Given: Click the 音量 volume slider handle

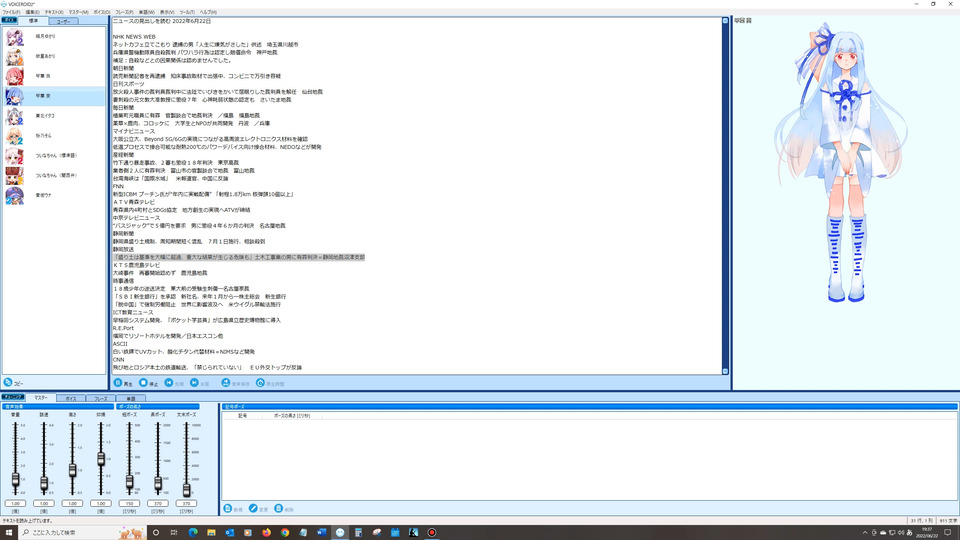Looking at the screenshot, I should 15,480.
